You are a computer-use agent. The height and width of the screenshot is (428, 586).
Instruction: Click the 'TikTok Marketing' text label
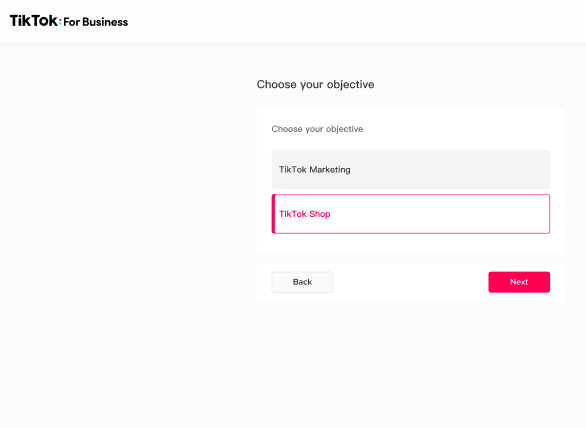click(x=315, y=170)
